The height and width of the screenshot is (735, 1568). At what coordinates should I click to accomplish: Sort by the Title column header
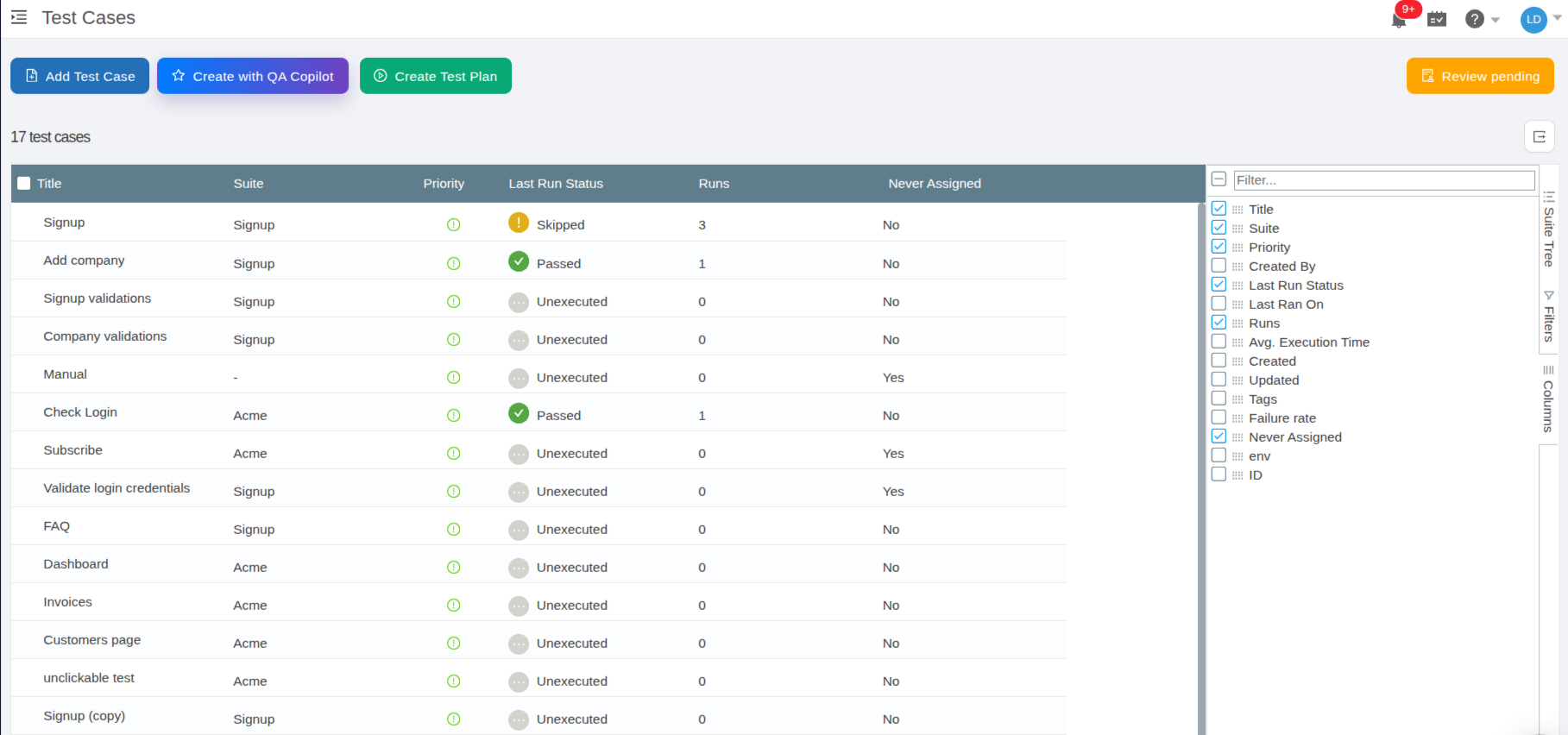point(49,184)
